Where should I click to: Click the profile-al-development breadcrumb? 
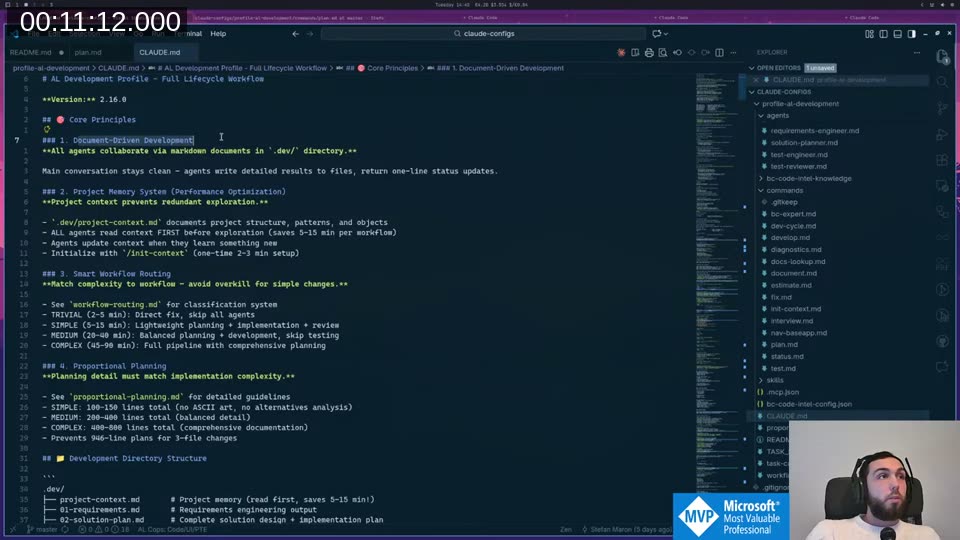point(51,68)
